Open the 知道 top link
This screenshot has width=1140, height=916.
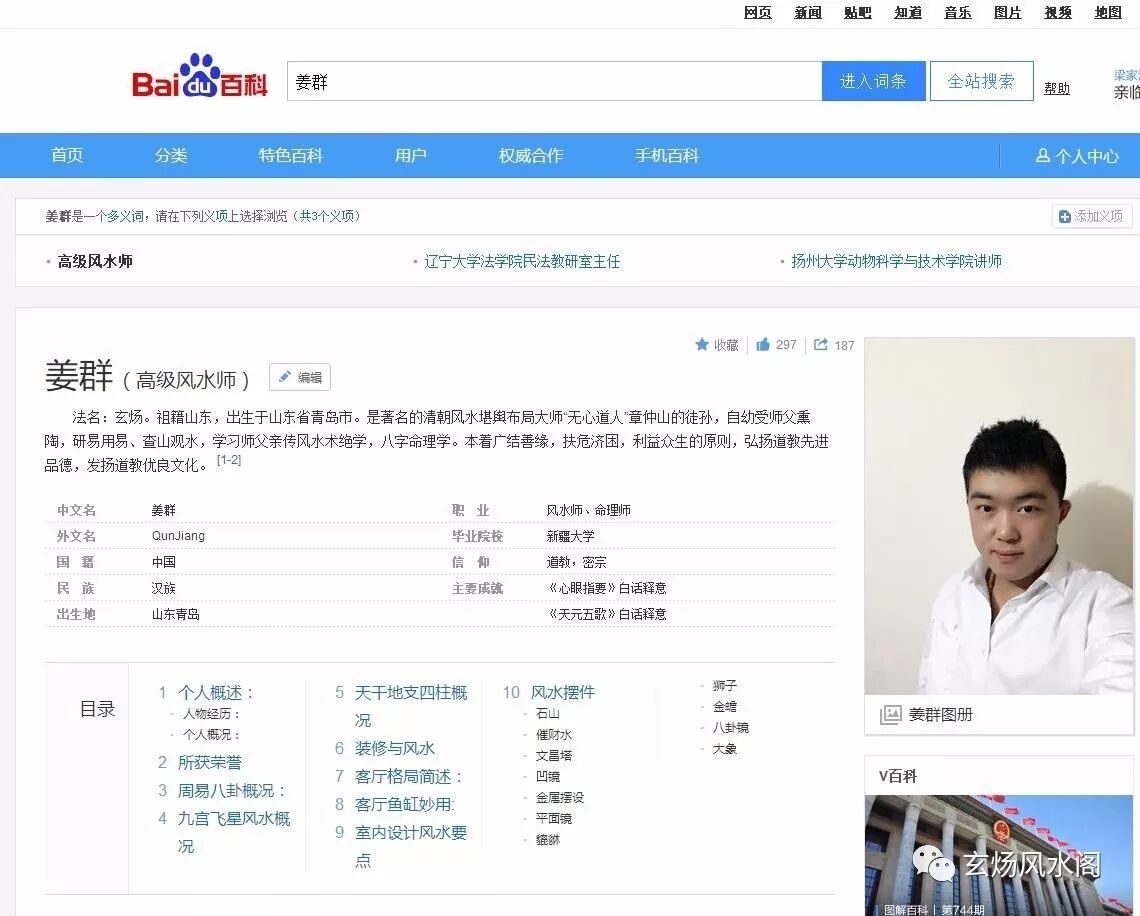tap(908, 12)
